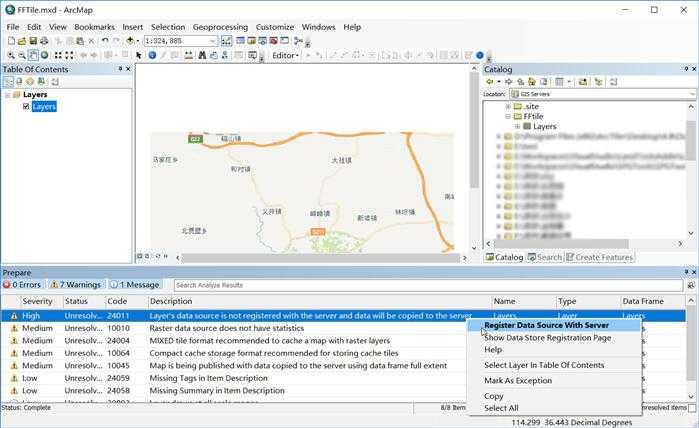Select the Missing Tags in Item Description row

tap(234, 378)
